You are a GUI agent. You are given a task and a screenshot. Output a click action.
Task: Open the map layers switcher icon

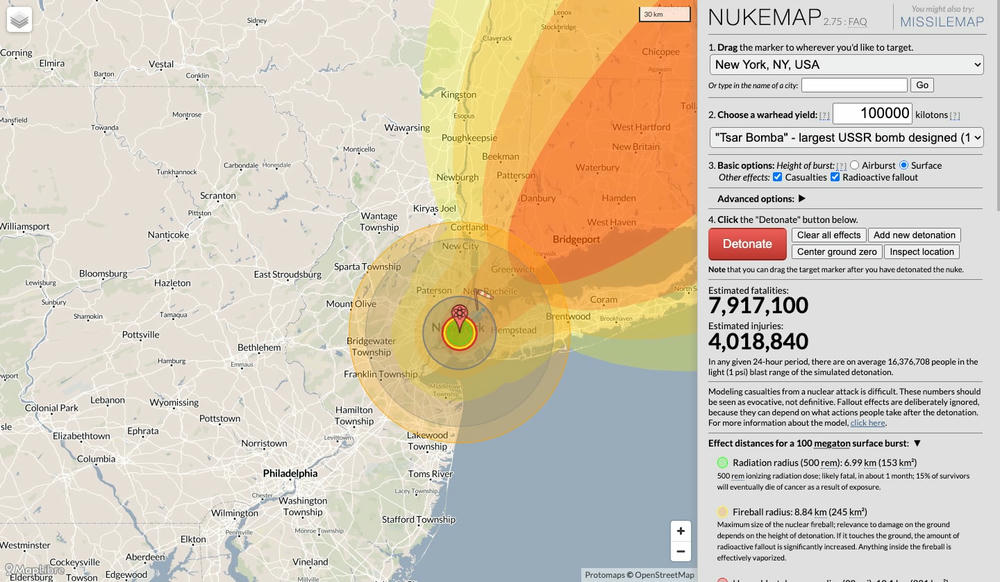tap(19, 20)
